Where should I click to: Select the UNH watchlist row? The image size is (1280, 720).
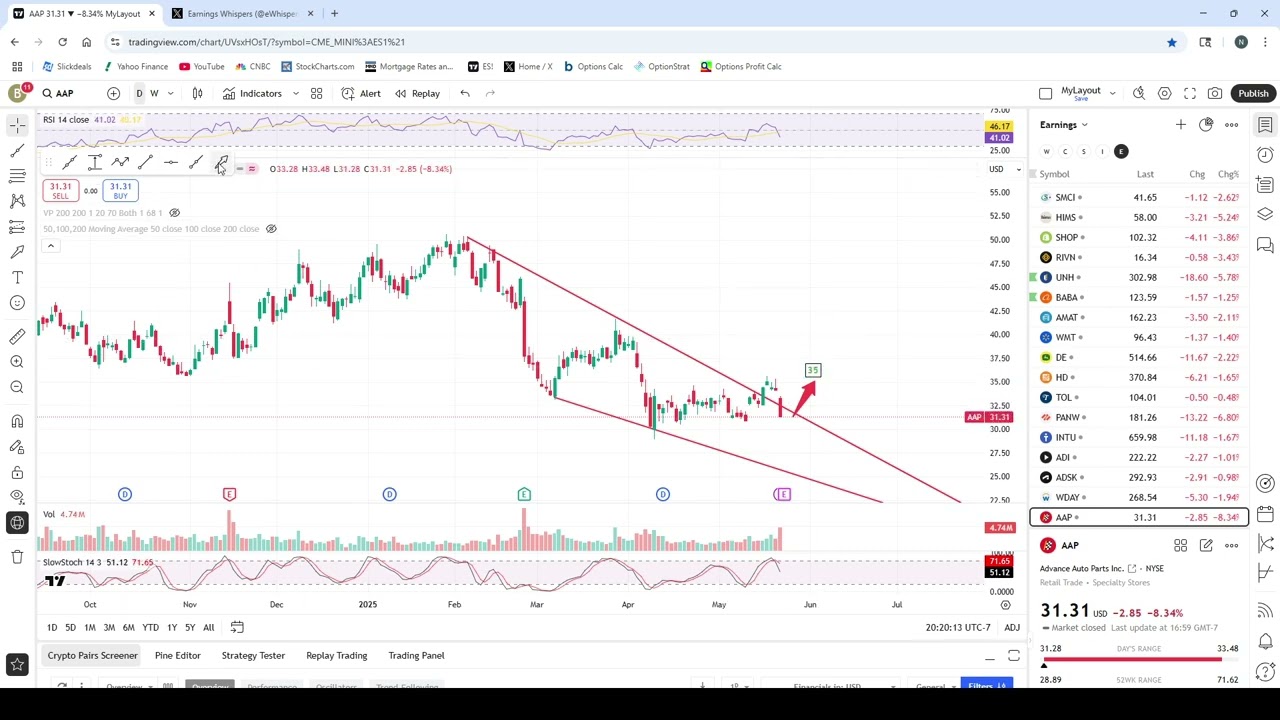1139,277
